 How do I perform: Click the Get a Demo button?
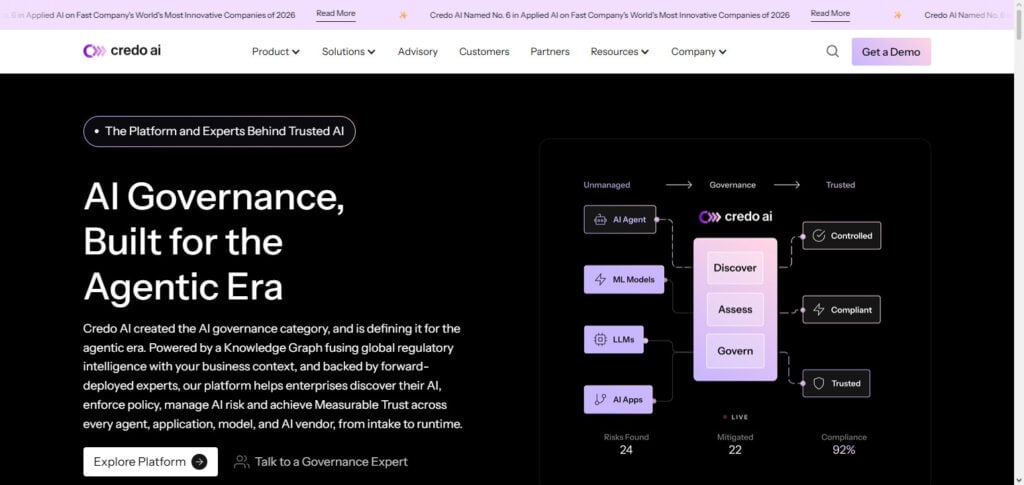point(891,52)
